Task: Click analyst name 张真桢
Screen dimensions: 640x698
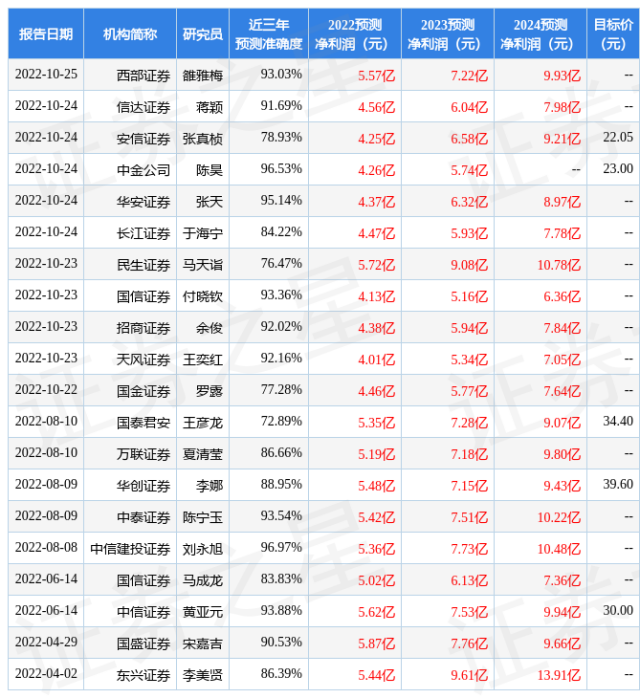Action: (x=203, y=139)
